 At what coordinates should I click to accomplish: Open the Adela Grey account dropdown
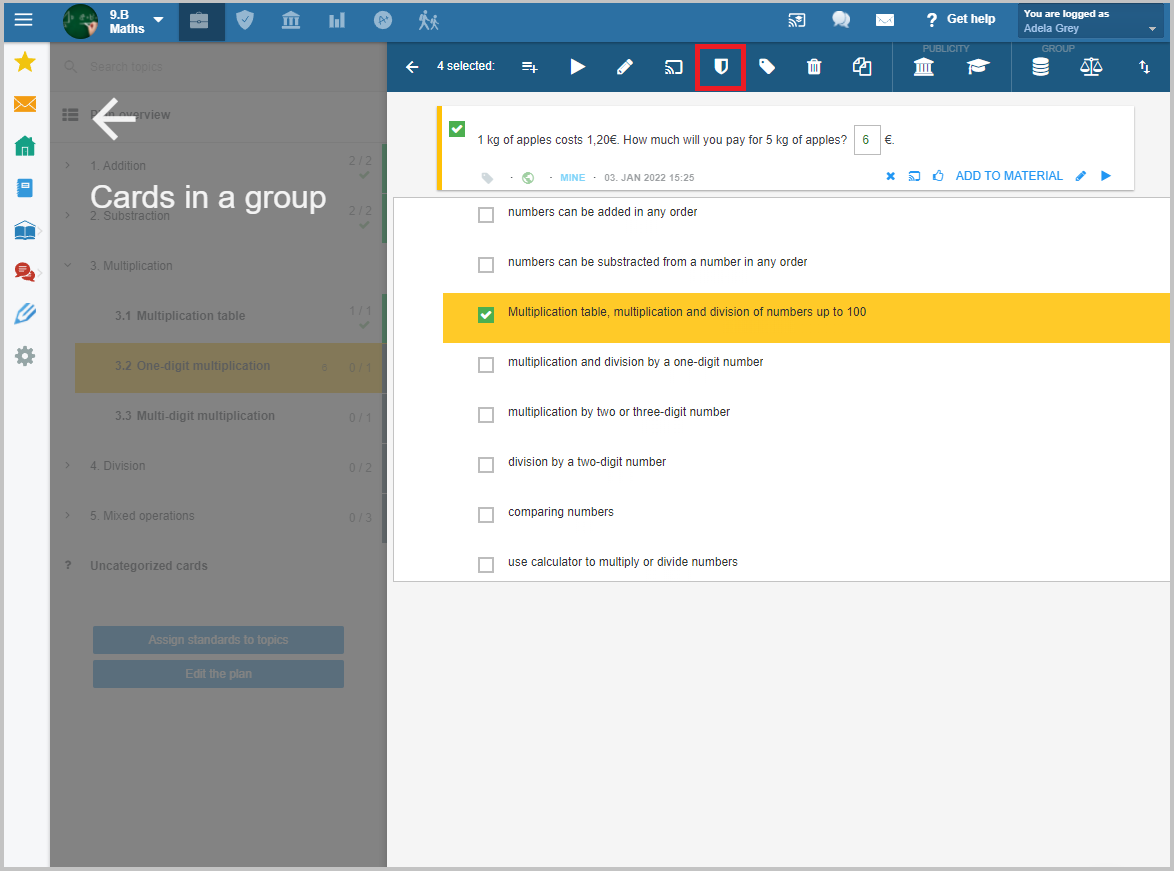1090,21
